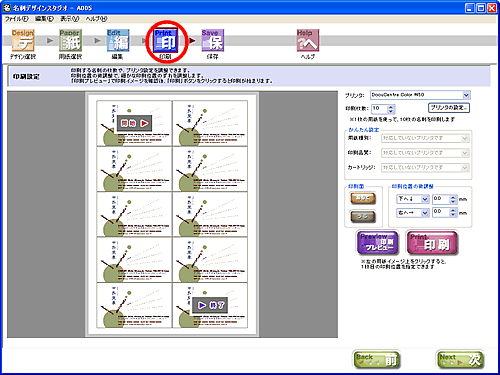Switch to the Edit step icon

(x=118, y=40)
